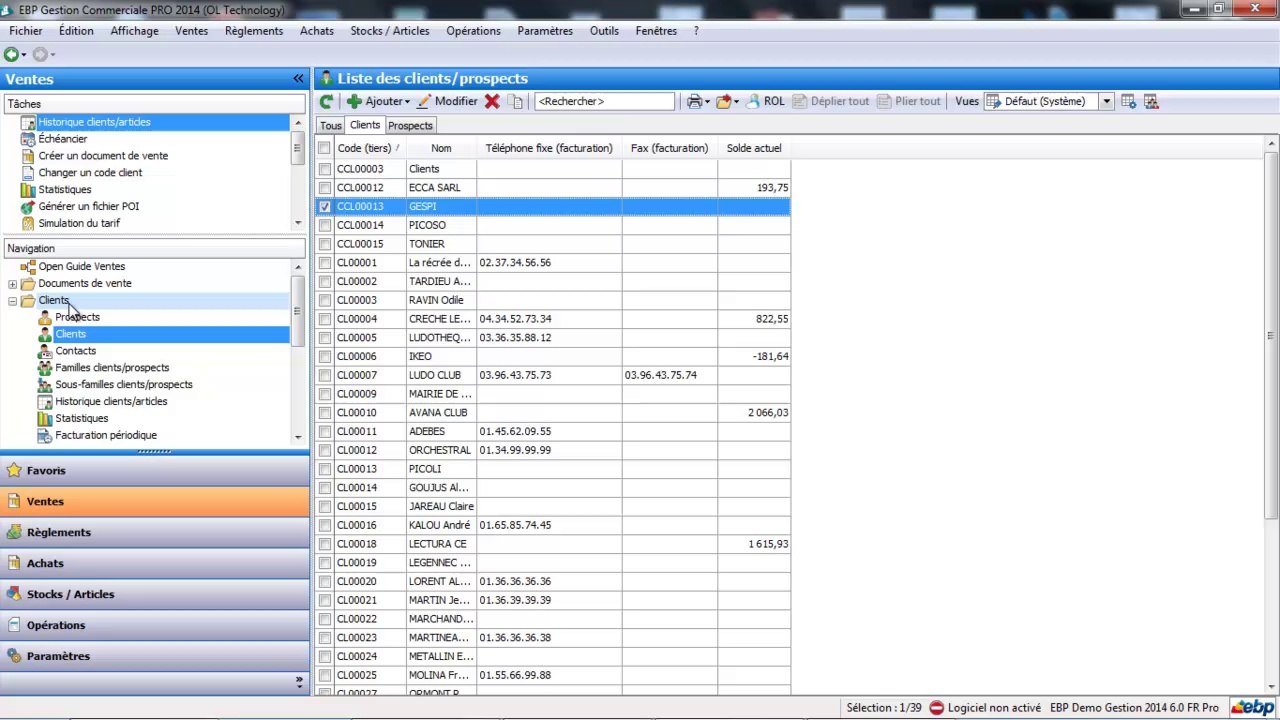Open Familles clients/prospects in navigation
This screenshot has height=720, width=1280.
tap(112, 368)
